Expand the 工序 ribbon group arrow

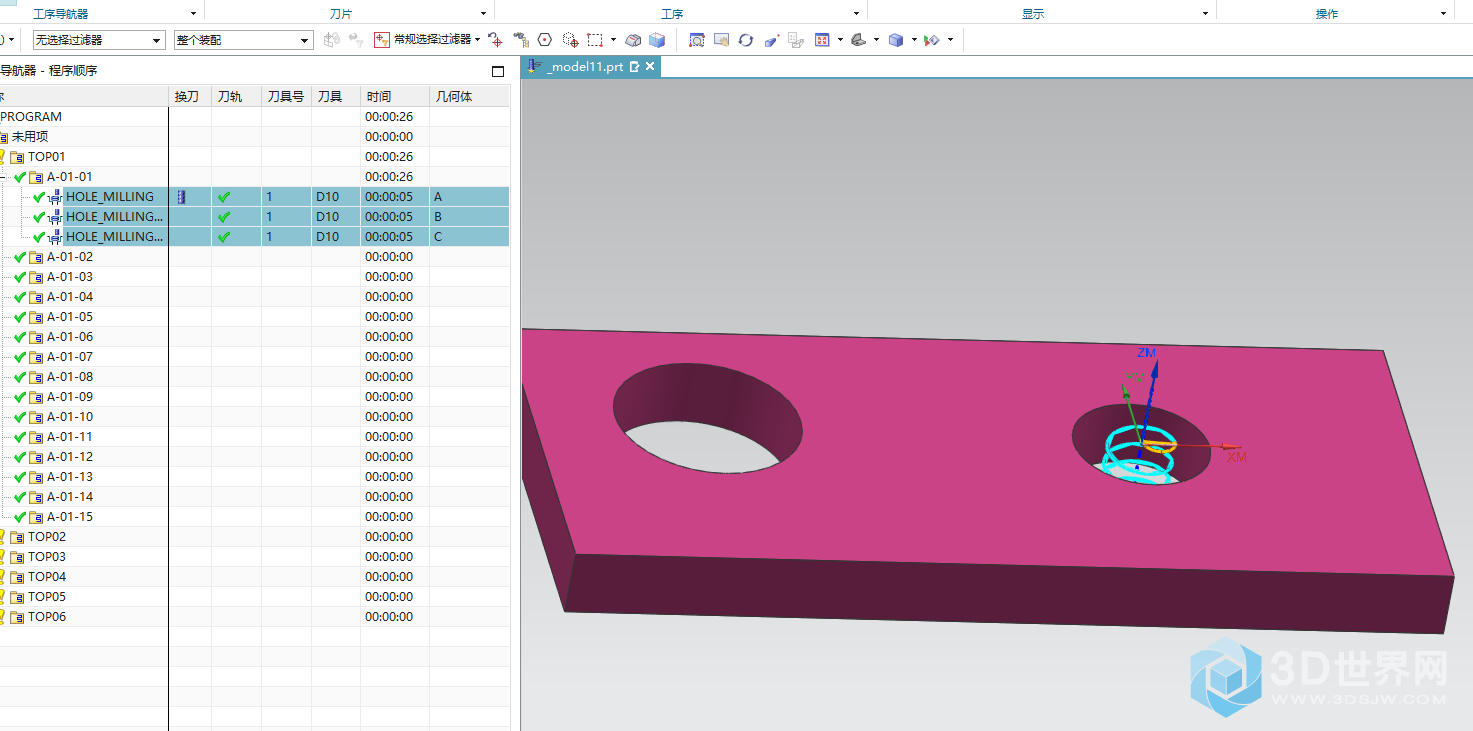pyautogui.click(x=856, y=14)
